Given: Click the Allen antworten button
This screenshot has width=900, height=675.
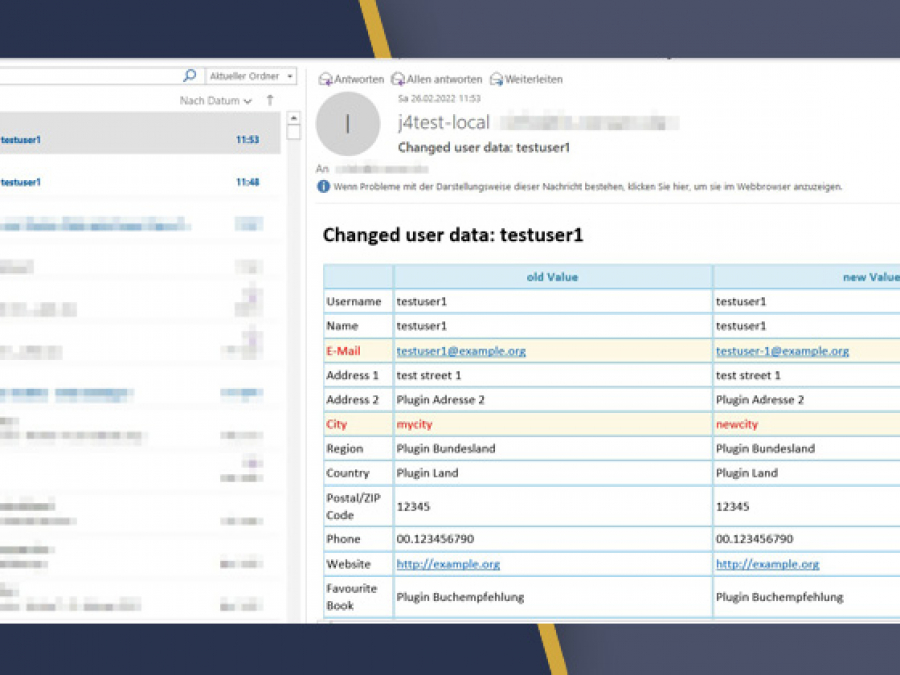Looking at the screenshot, I should tap(437, 79).
